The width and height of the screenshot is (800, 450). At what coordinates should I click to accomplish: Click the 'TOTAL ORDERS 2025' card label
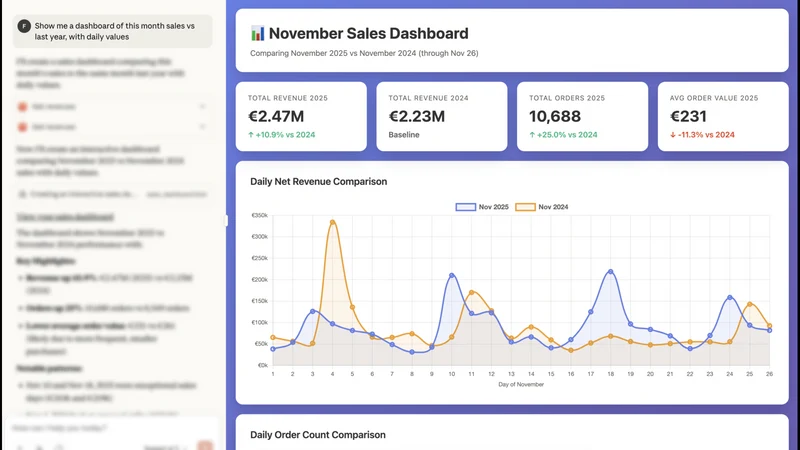click(567, 98)
